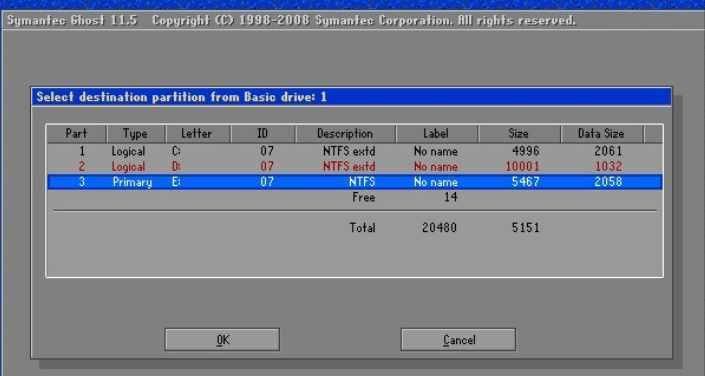The height and width of the screenshot is (376, 705).
Task: Click the Label column header
Action: pos(437,134)
